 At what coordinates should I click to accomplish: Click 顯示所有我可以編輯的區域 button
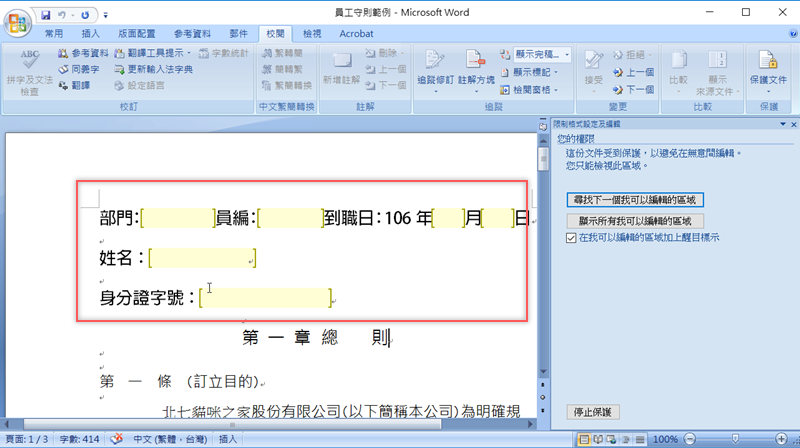[x=635, y=221]
